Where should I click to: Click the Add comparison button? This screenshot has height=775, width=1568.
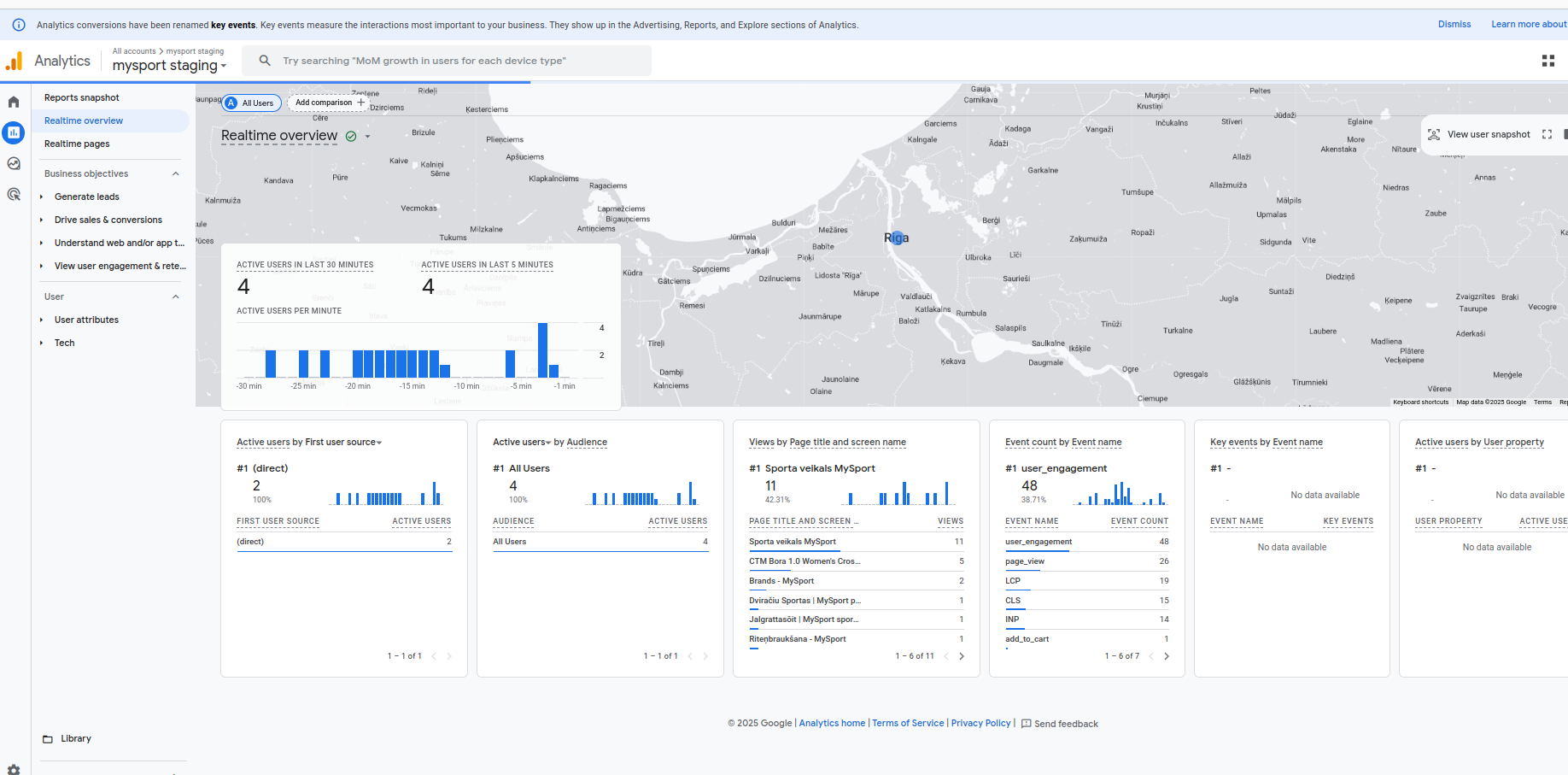pyautogui.click(x=330, y=103)
